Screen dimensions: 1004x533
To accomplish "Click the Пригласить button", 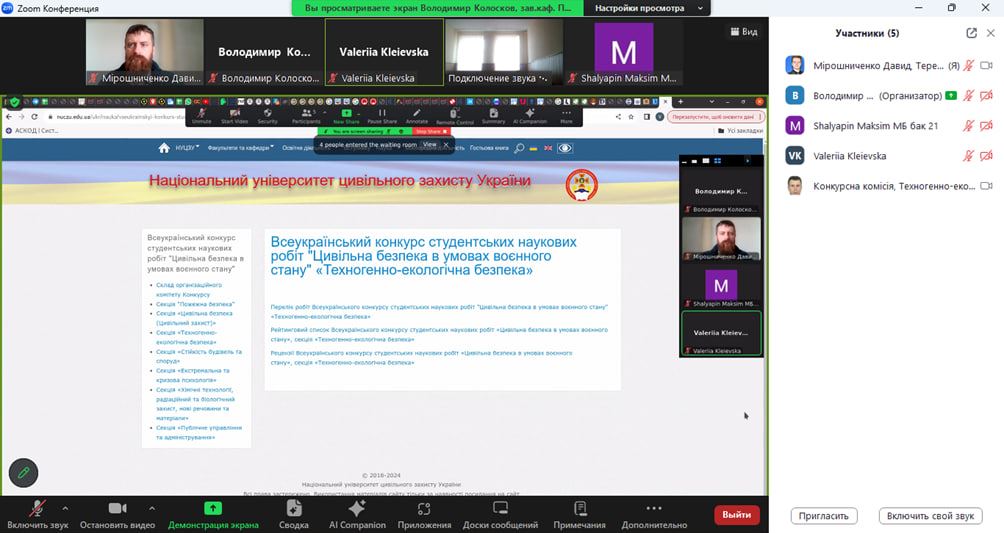I will pyautogui.click(x=824, y=516).
